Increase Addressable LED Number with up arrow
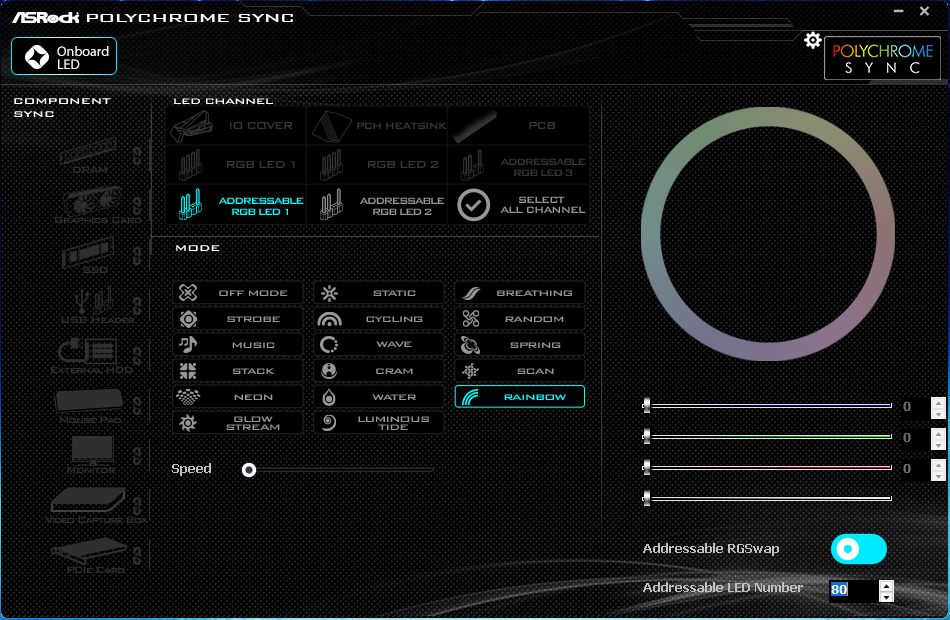Image resolution: width=950 pixels, height=620 pixels. tap(886, 585)
